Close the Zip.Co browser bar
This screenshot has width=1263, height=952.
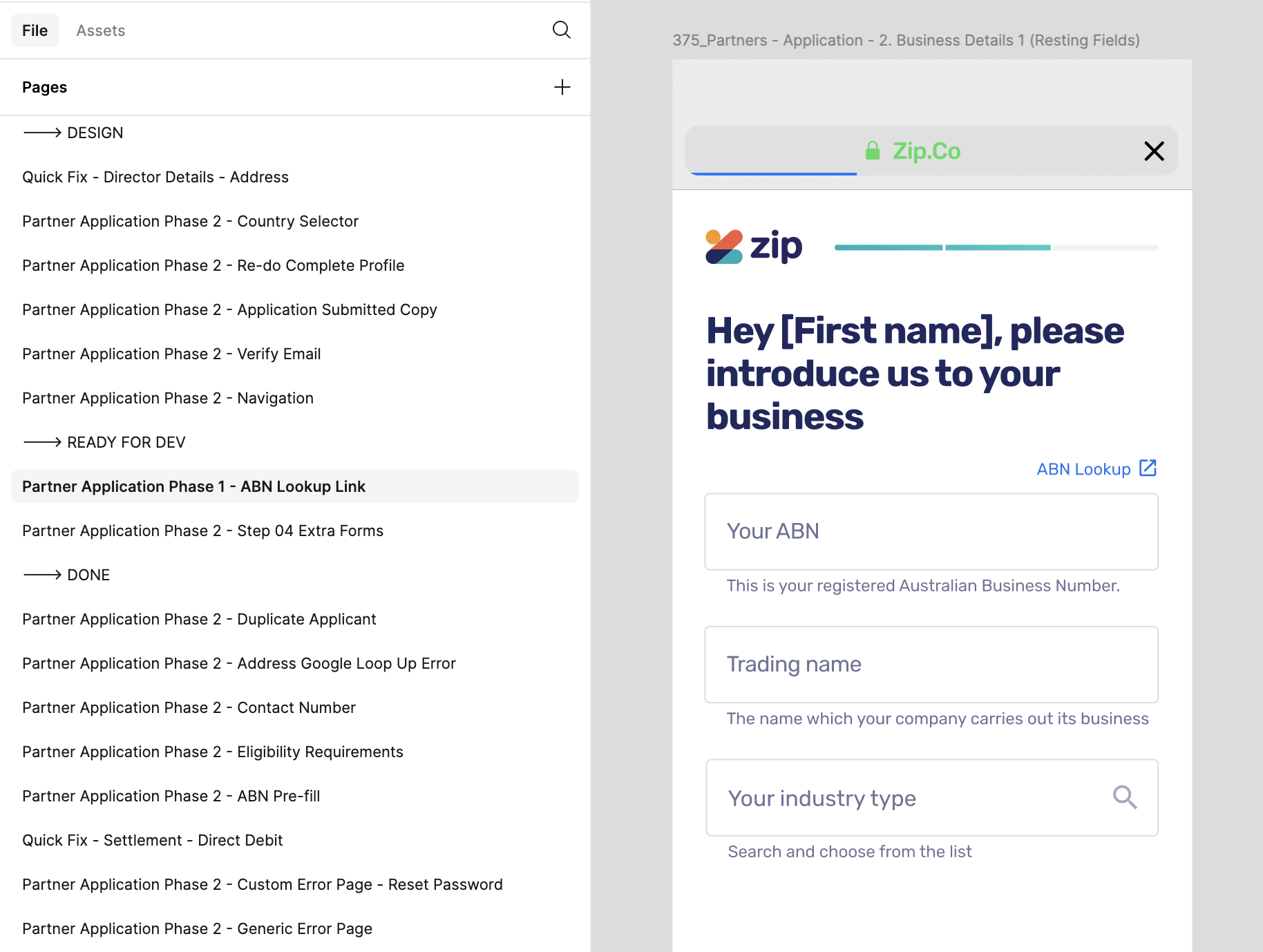coord(1153,151)
